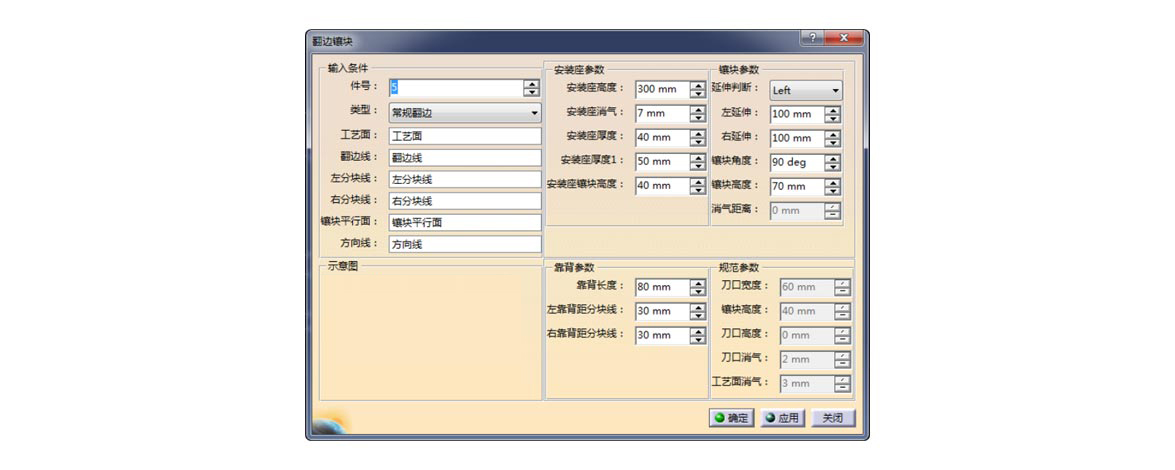Decrease 左延伸 value with the down arrow
1175x470 pixels.
click(832, 119)
